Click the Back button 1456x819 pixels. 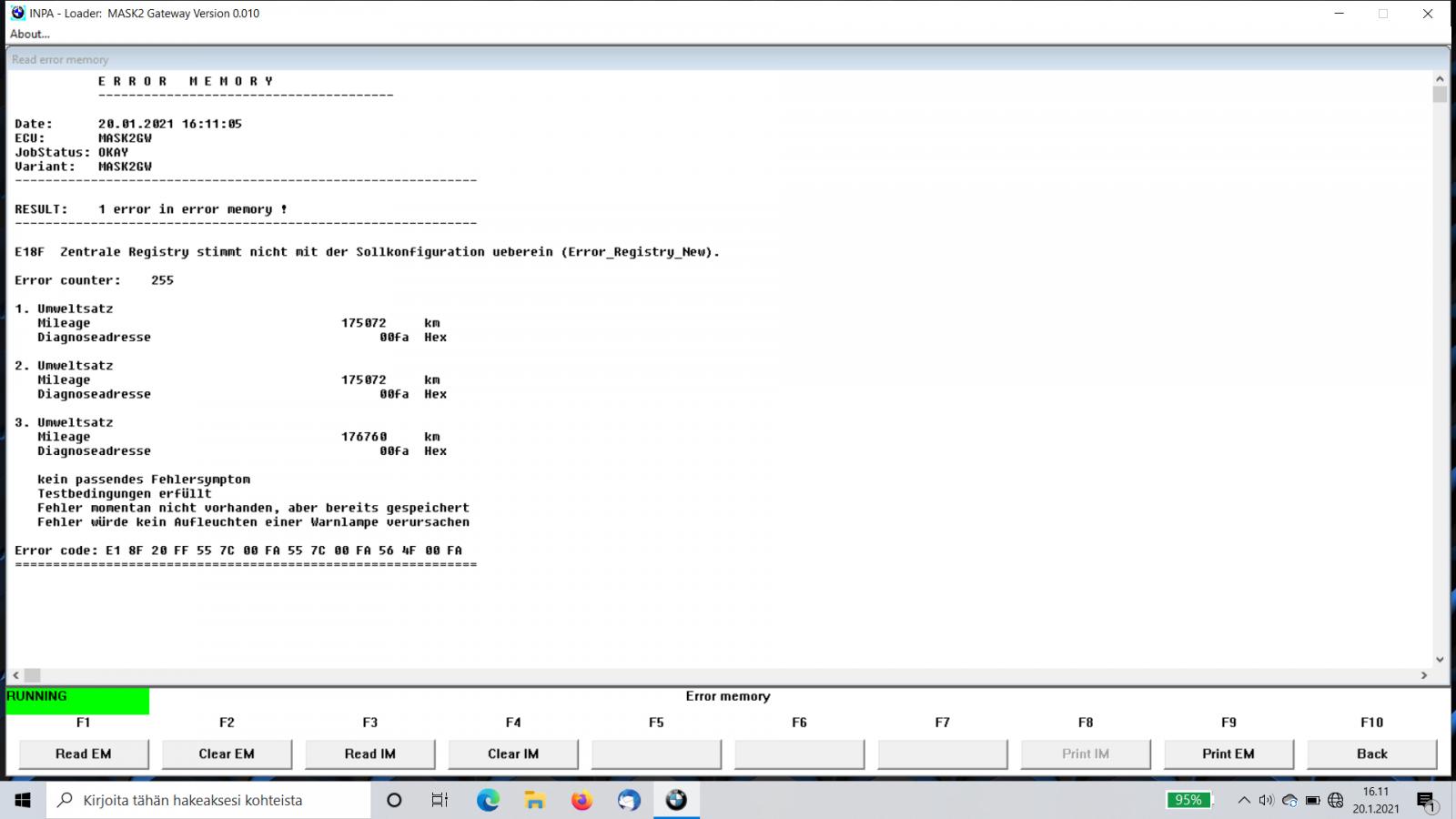click(x=1371, y=753)
